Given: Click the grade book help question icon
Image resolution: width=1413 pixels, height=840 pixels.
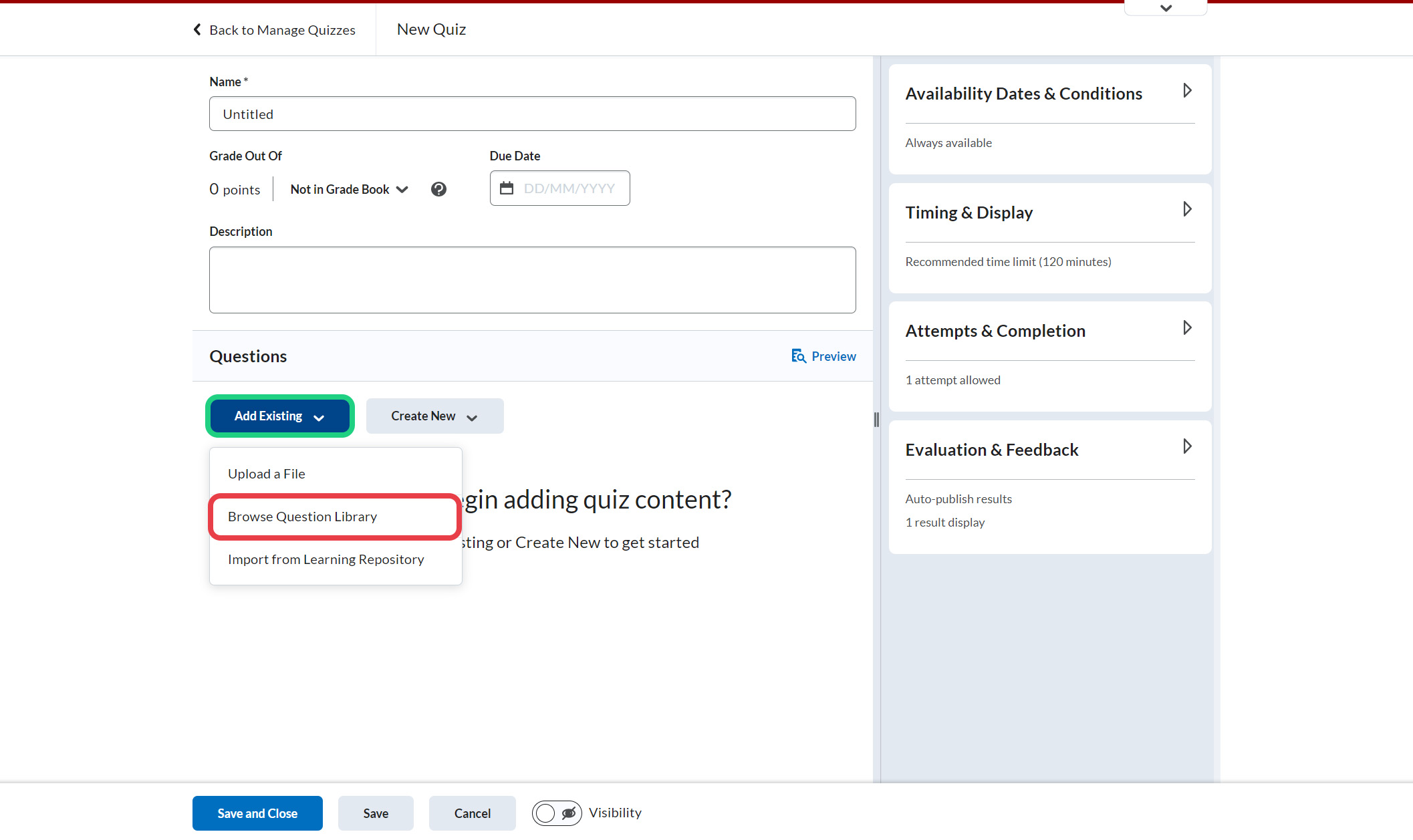Looking at the screenshot, I should pos(438,189).
